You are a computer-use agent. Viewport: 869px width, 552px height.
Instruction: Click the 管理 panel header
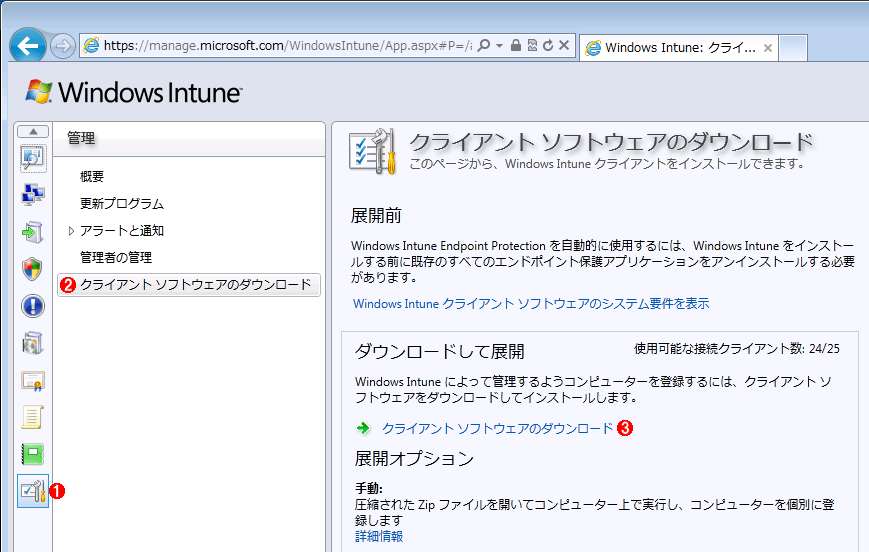tap(188, 139)
